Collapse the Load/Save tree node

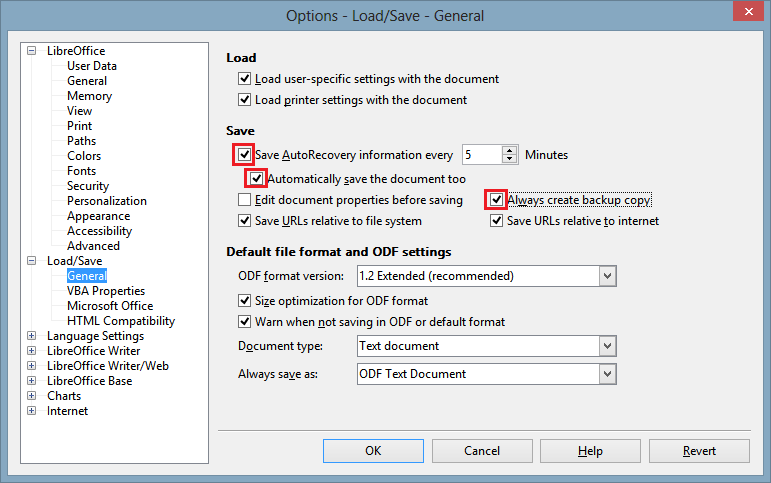(32, 261)
